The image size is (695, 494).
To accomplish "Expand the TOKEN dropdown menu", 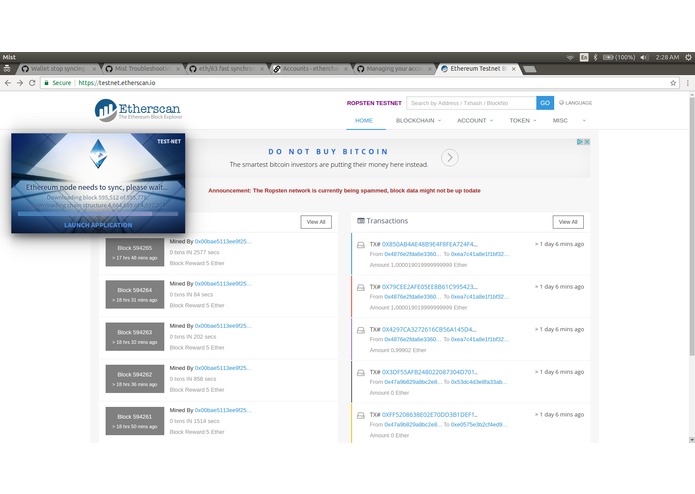I will [x=523, y=121].
